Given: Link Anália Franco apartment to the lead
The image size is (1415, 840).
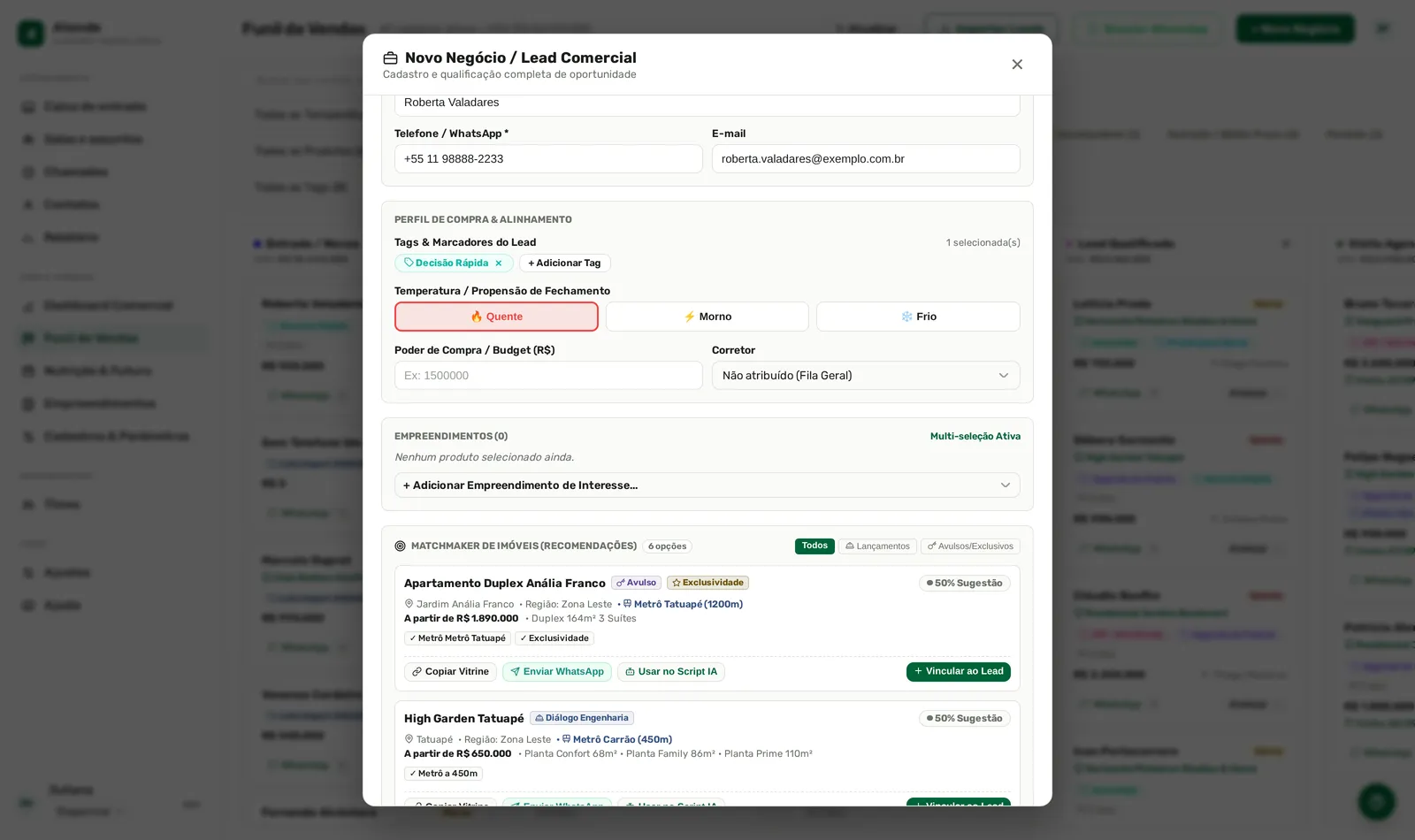Looking at the screenshot, I should pos(959,672).
